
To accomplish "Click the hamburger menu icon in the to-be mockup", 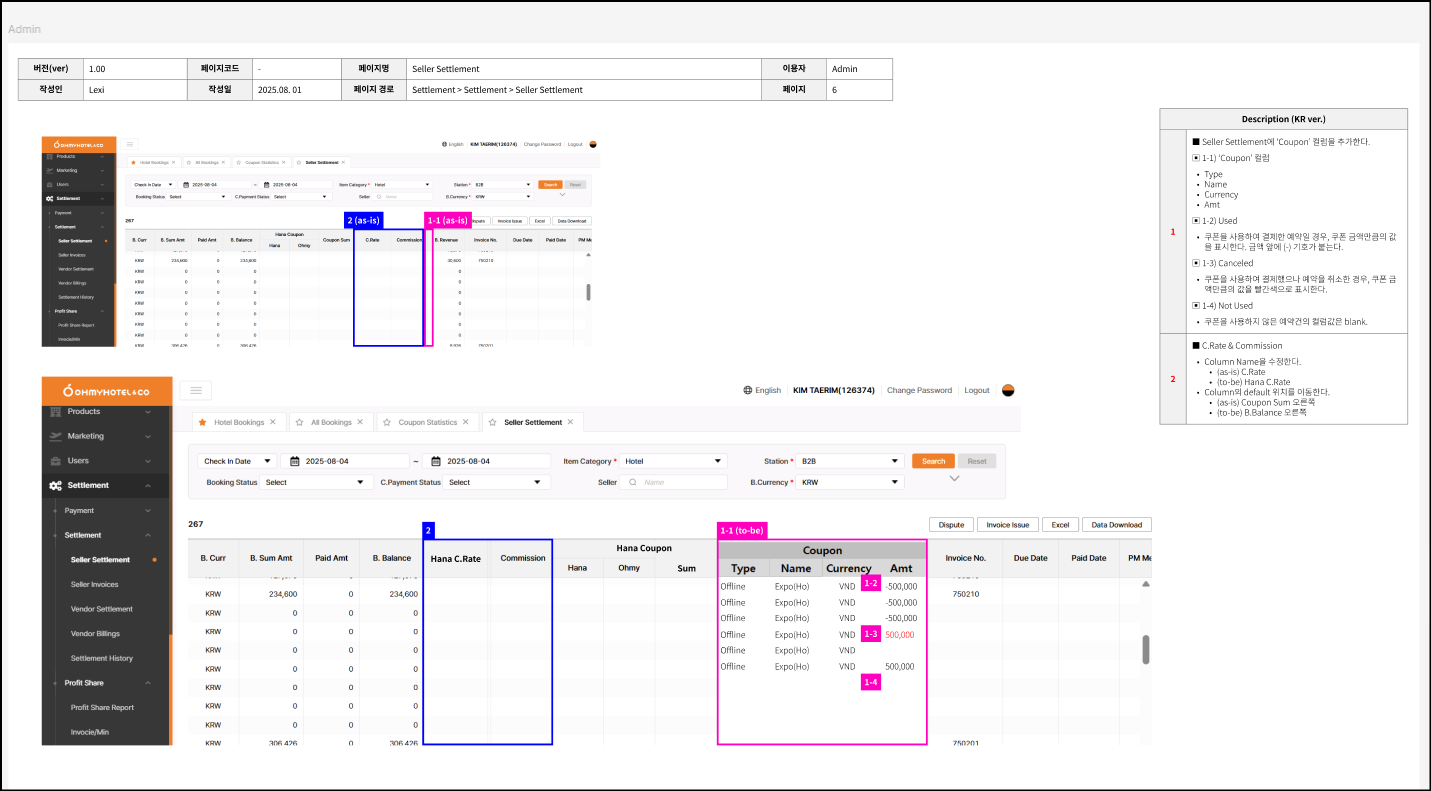I will pos(195,391).
